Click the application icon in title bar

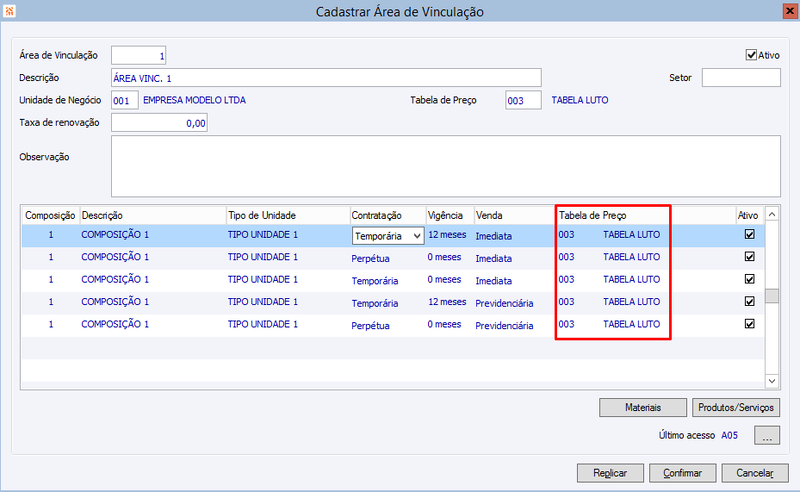point(9,11)
